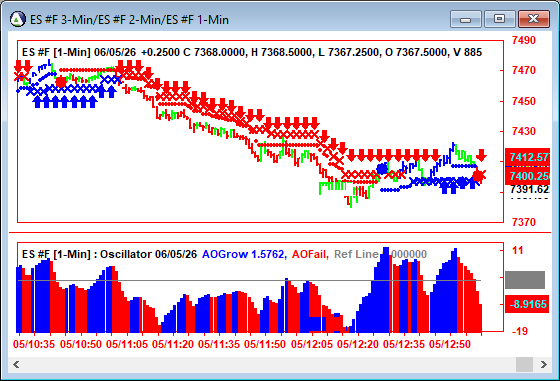The height and width of the screenshot is (381, 560).
Task: Click the 7412.57 price marker
Action: point(528,157)
